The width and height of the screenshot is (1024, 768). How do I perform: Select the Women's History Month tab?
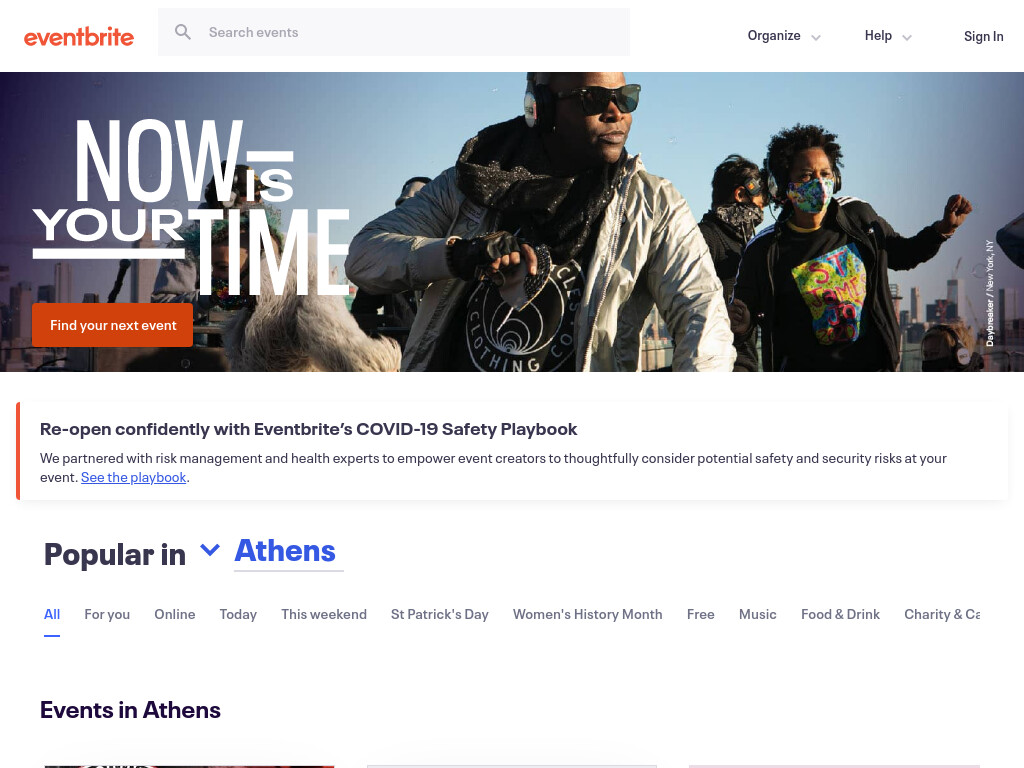click(x=587, y=615)
